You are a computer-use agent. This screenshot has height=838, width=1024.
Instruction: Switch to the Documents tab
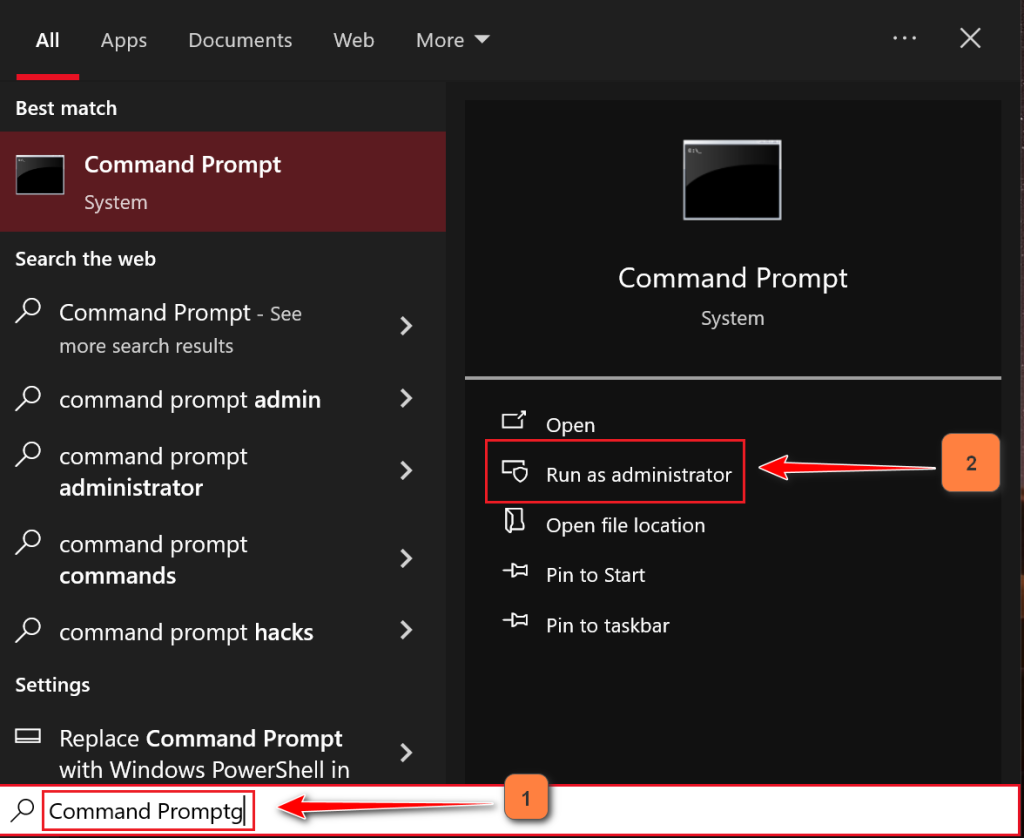(240, 40)
